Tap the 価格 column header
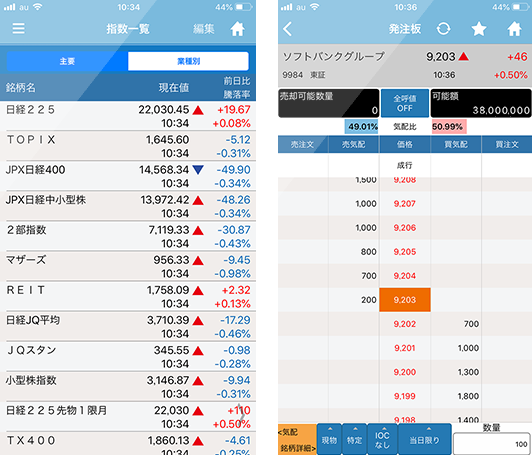Screen dimensions: 532x455 (405, 145)
